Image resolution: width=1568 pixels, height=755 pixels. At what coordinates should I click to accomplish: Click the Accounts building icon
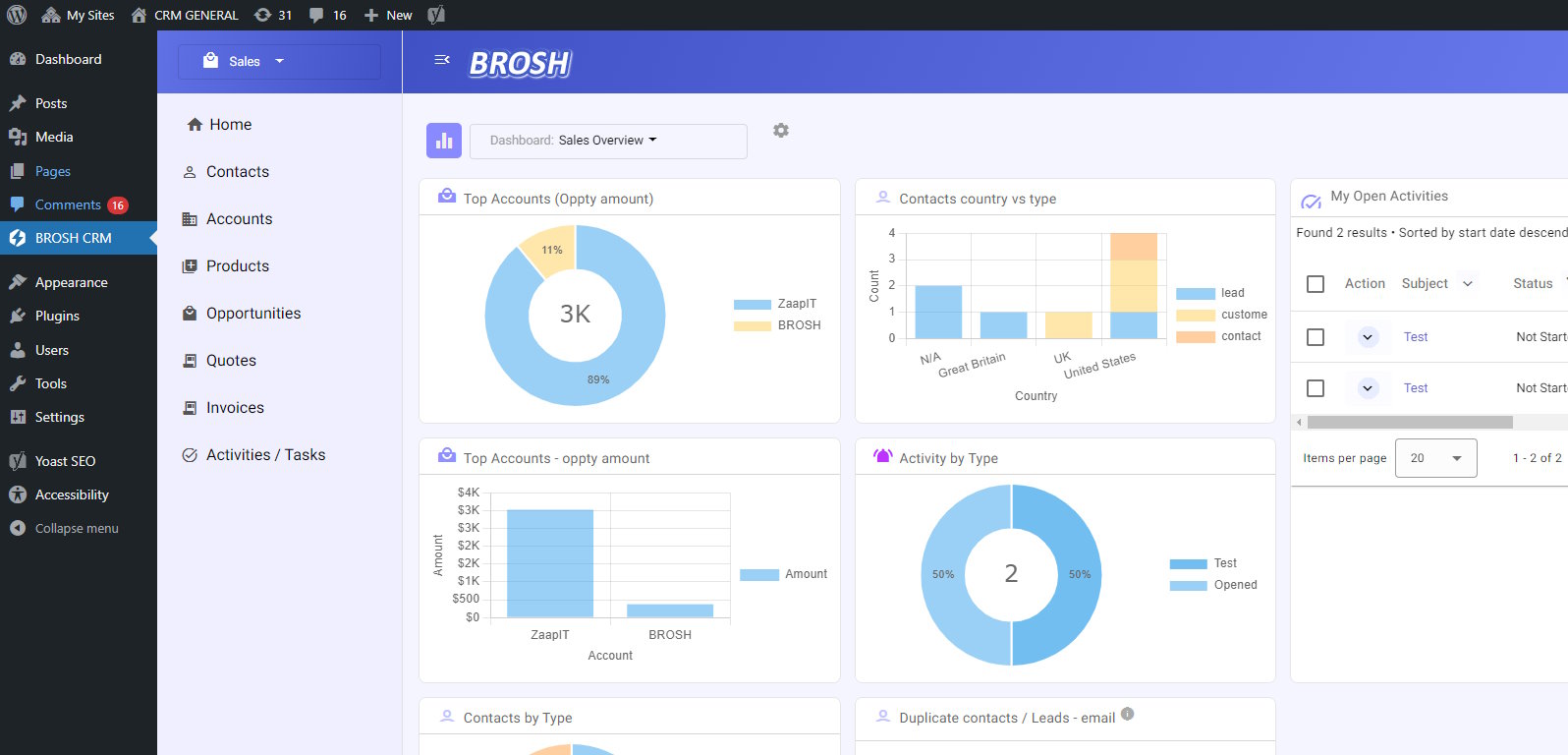pos(190,219)
